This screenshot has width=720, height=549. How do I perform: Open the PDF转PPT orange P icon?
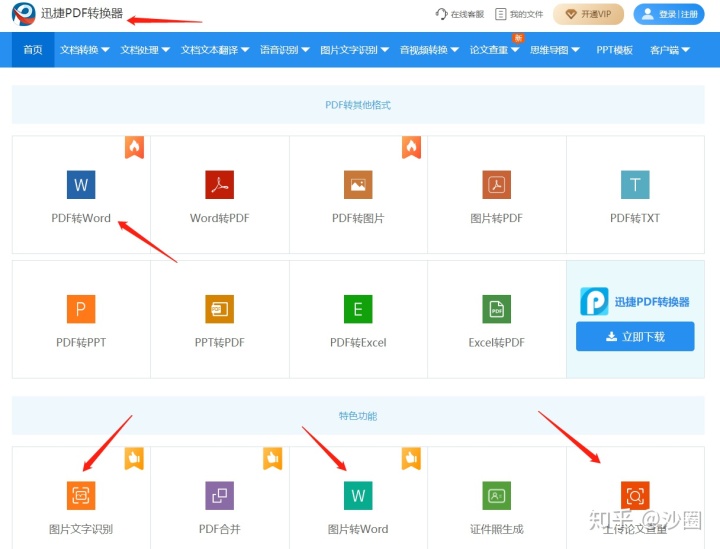(81, 309)
